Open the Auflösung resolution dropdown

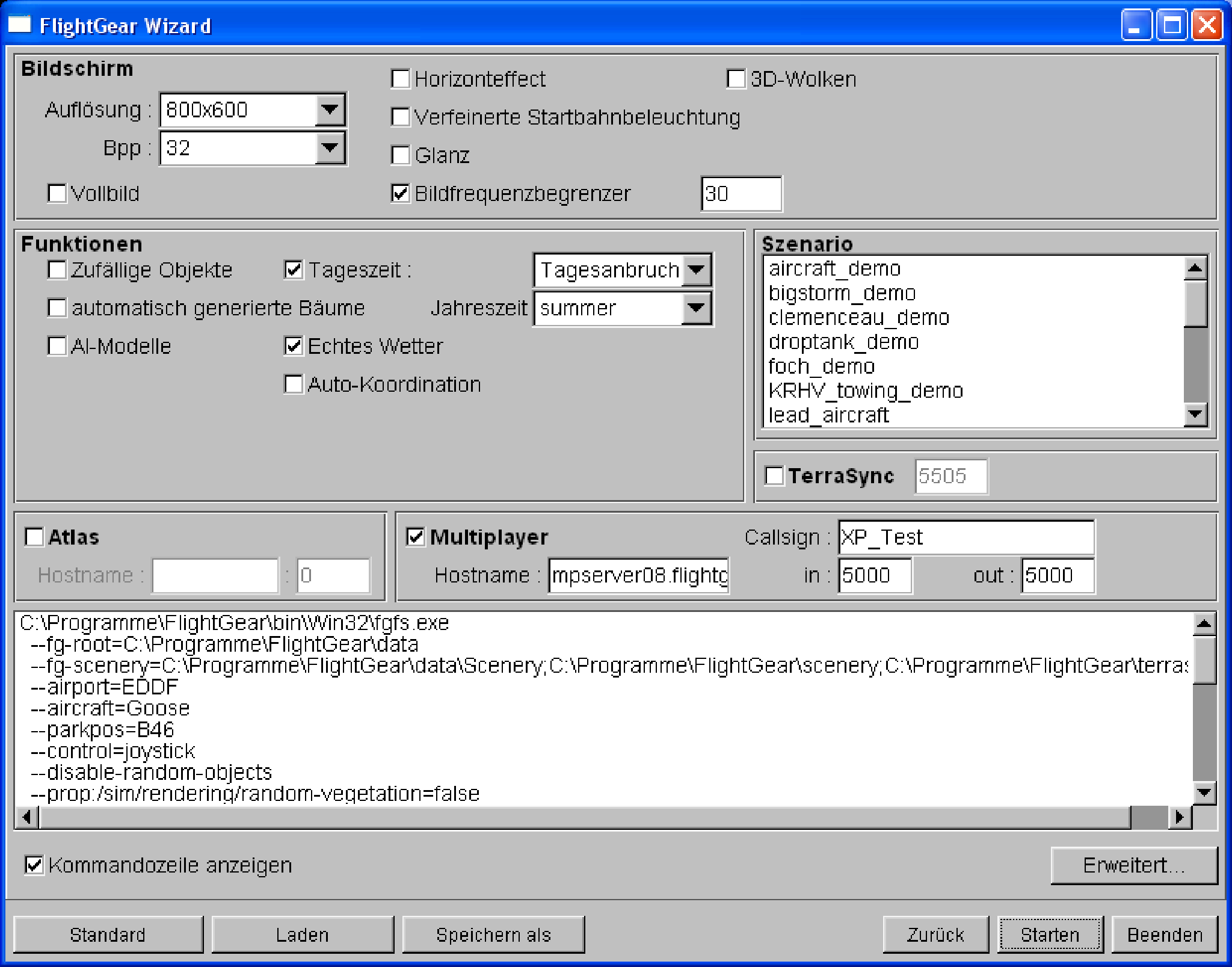[330, 110]
